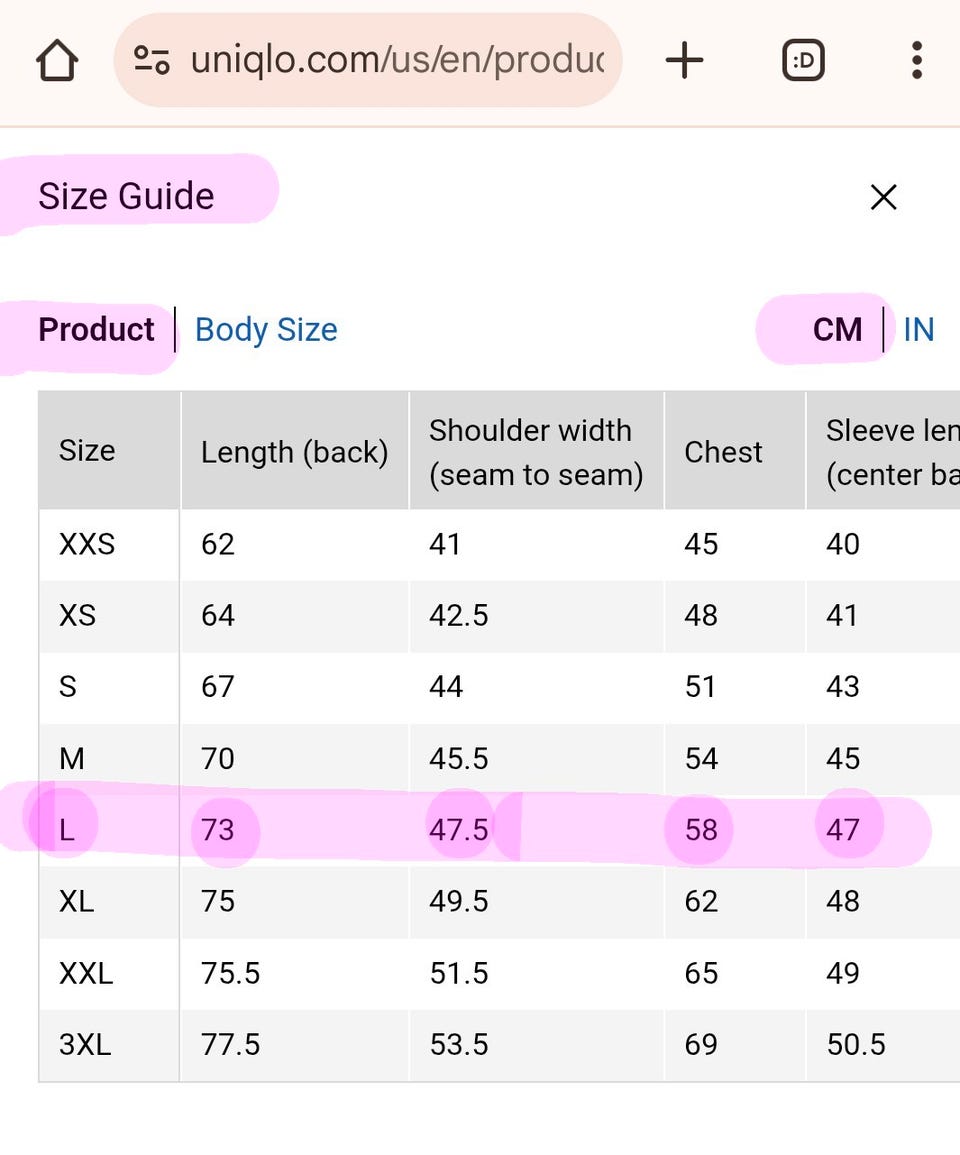This screenshot has height=1155, width=960.
Task: Click the XL chest value 62
Action: click(700, 901)
